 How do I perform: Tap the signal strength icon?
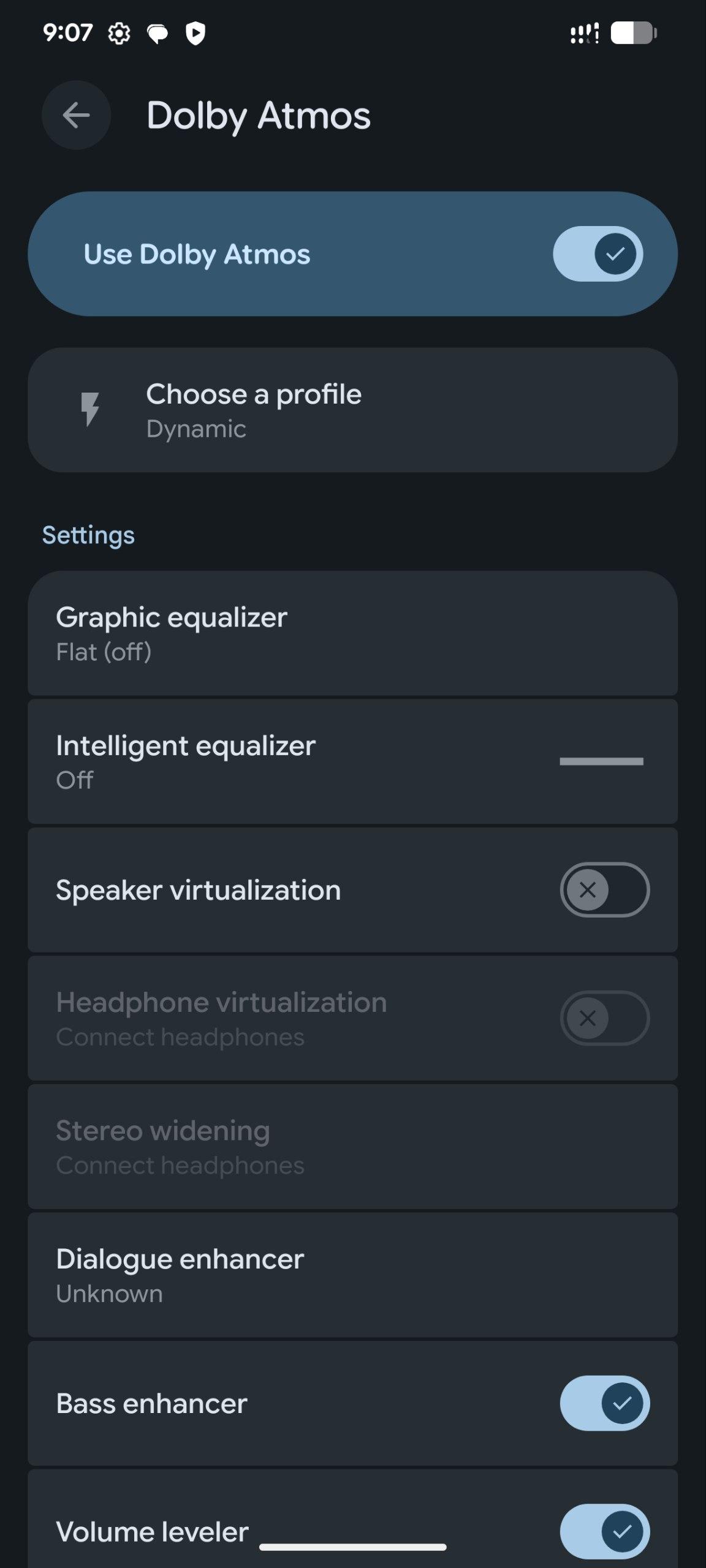584,33
